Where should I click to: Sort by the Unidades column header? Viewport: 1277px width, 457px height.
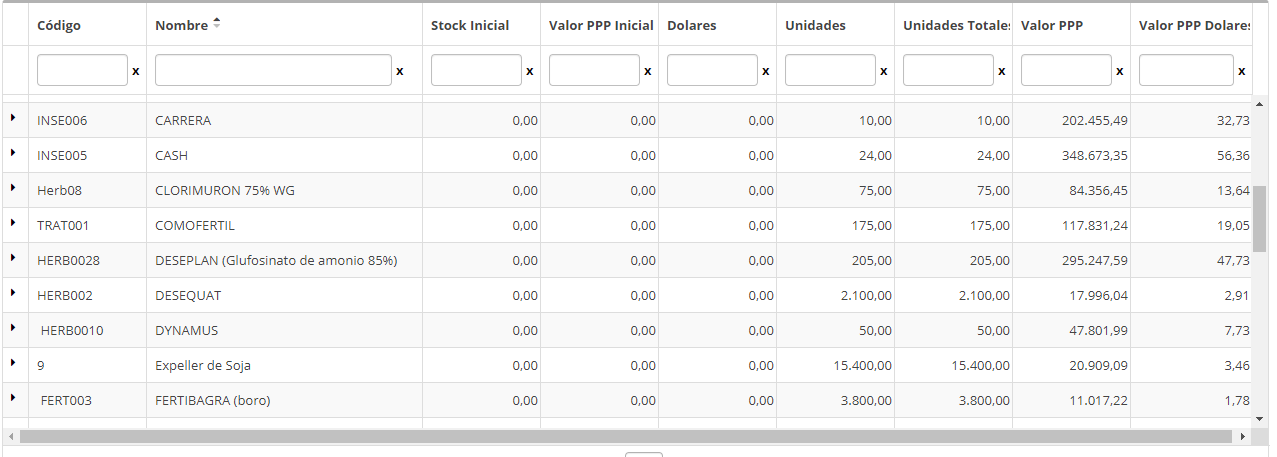(x=815, y=25)
